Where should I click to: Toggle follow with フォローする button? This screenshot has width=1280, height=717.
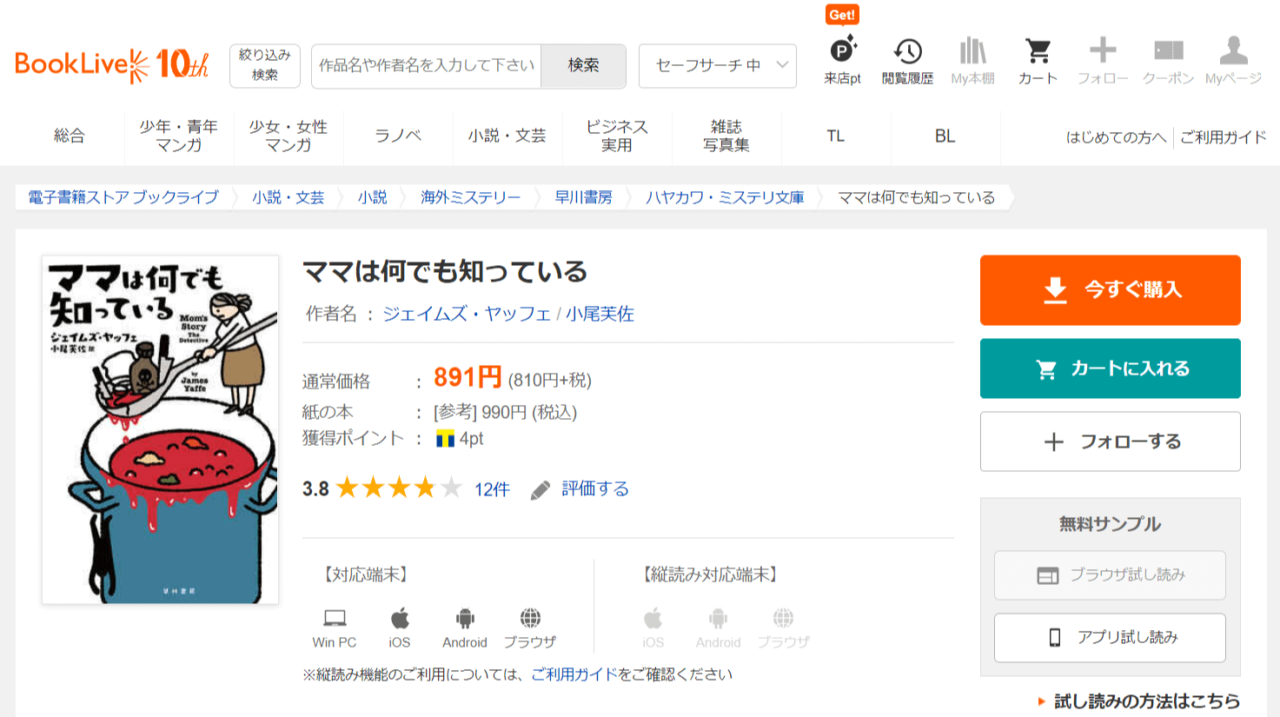1110,441
